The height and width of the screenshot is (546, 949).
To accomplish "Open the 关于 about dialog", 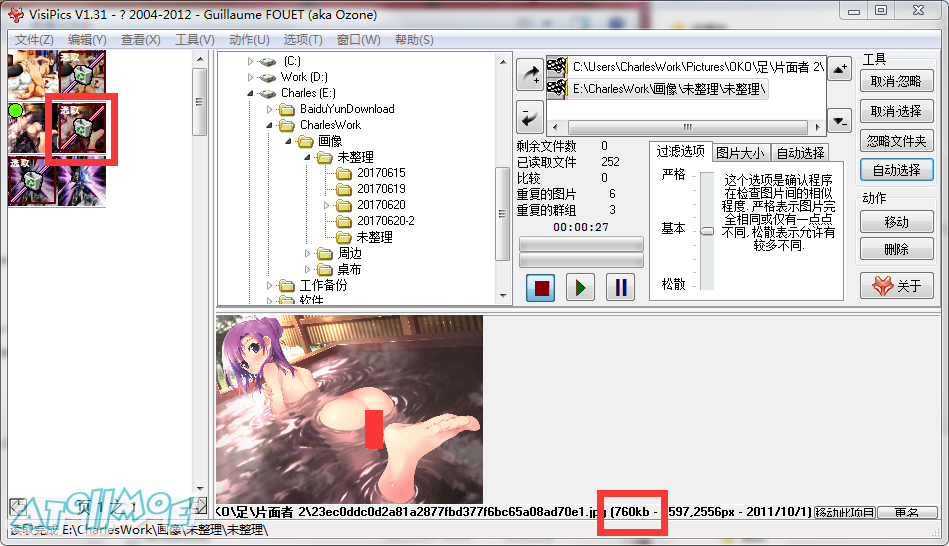I will pyautogui.click(x=896, y=286).
